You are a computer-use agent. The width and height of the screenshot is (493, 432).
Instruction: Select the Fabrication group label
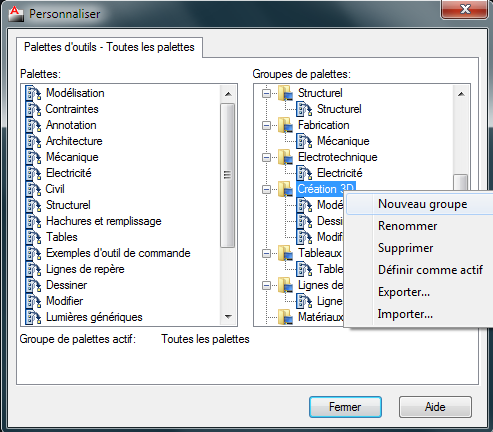[324, 125]
